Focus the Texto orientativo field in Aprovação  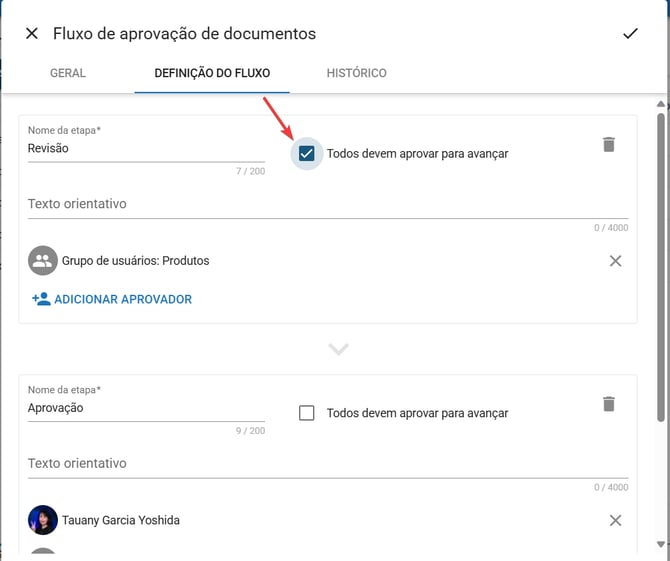coord(328,464)
